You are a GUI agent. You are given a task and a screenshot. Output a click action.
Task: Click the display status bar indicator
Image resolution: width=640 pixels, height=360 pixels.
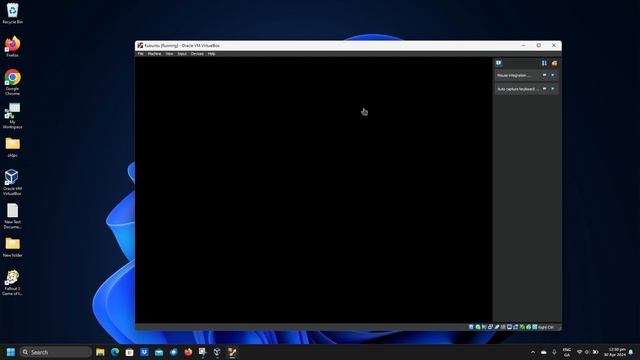[509, 327]
